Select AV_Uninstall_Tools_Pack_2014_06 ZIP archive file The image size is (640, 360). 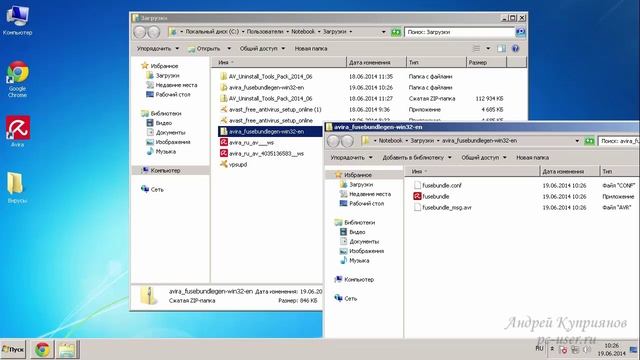coord(266,98)
